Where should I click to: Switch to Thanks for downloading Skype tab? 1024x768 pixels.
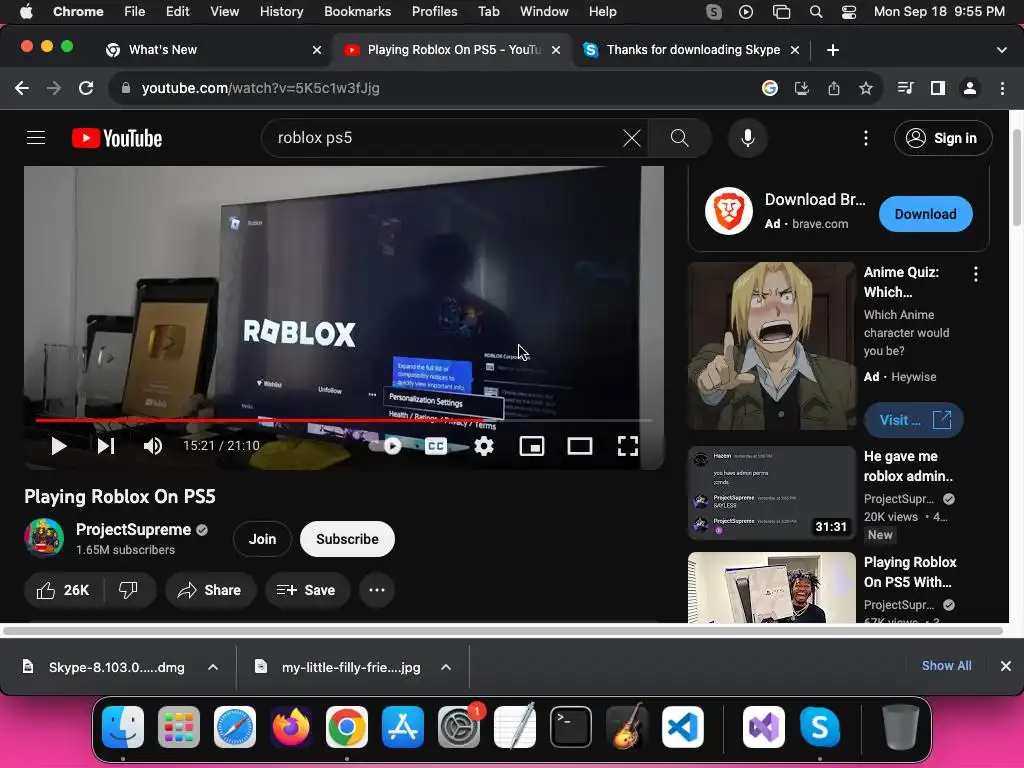[x=692, y=50]
